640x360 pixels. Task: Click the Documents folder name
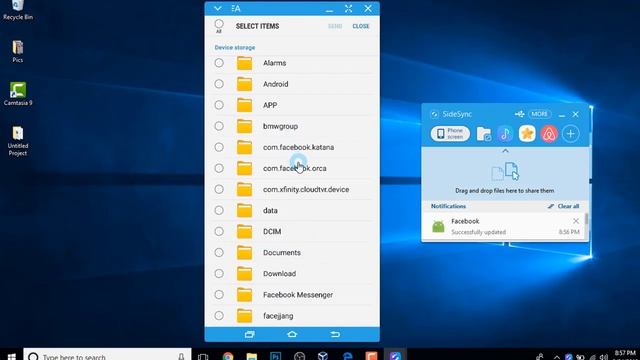click(x=282, y=253)
